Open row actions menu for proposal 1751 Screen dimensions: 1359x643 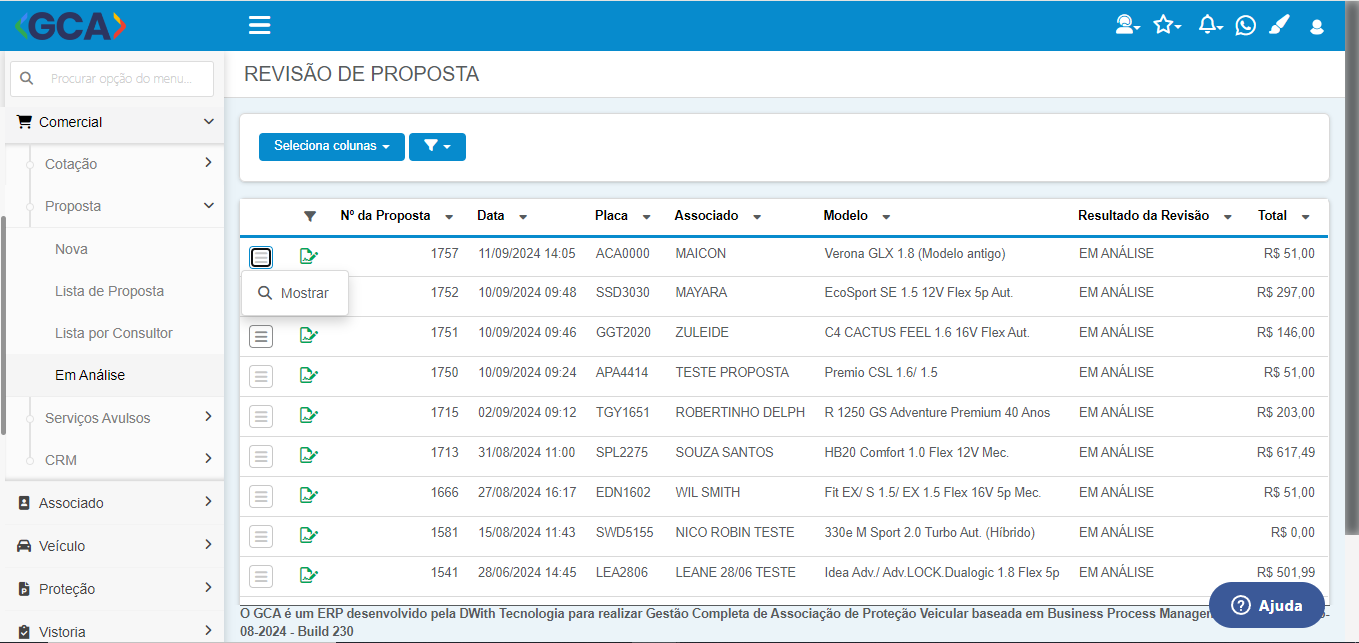click(261, 336)
